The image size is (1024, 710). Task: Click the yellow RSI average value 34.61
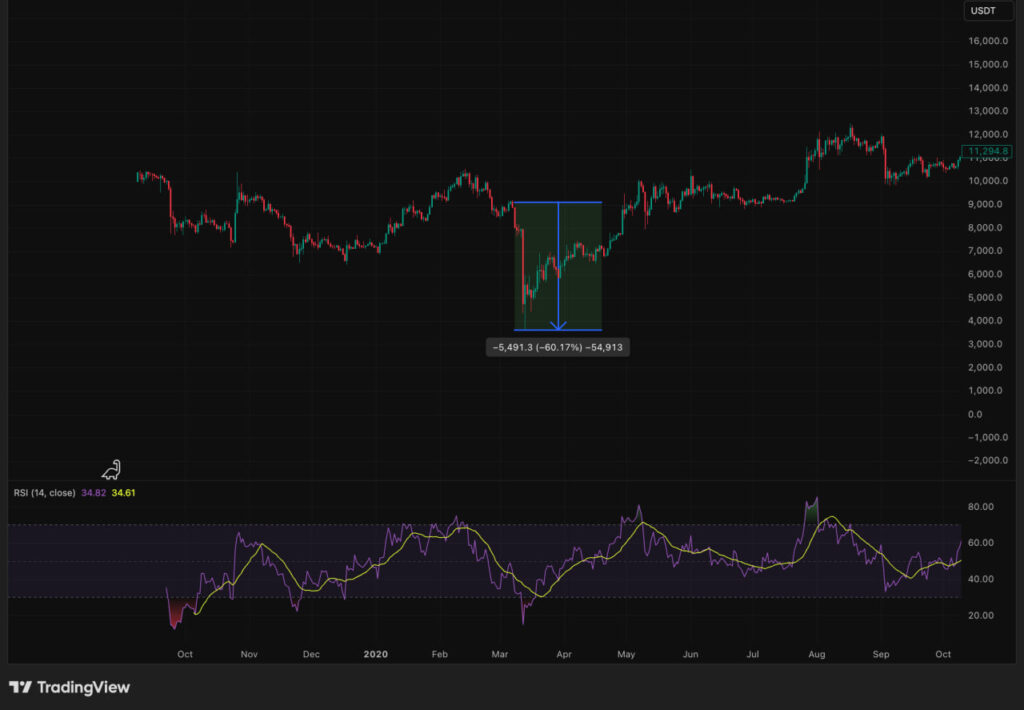[124, 493]
